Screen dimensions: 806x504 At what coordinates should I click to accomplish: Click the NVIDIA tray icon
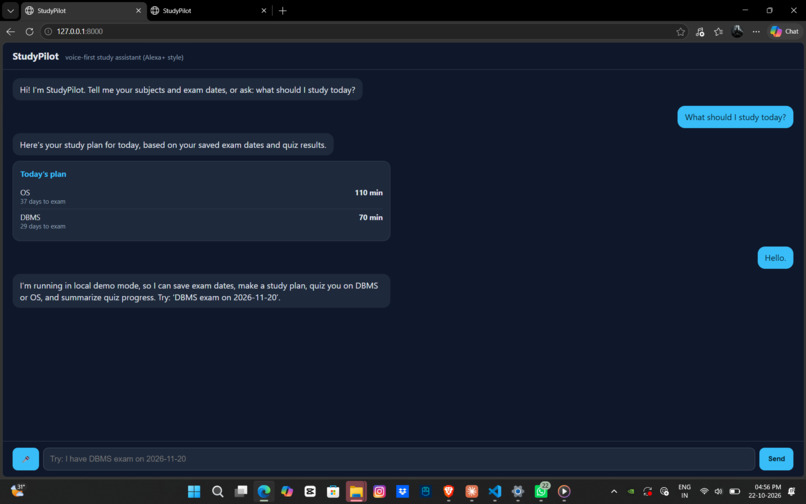(631, 492)
